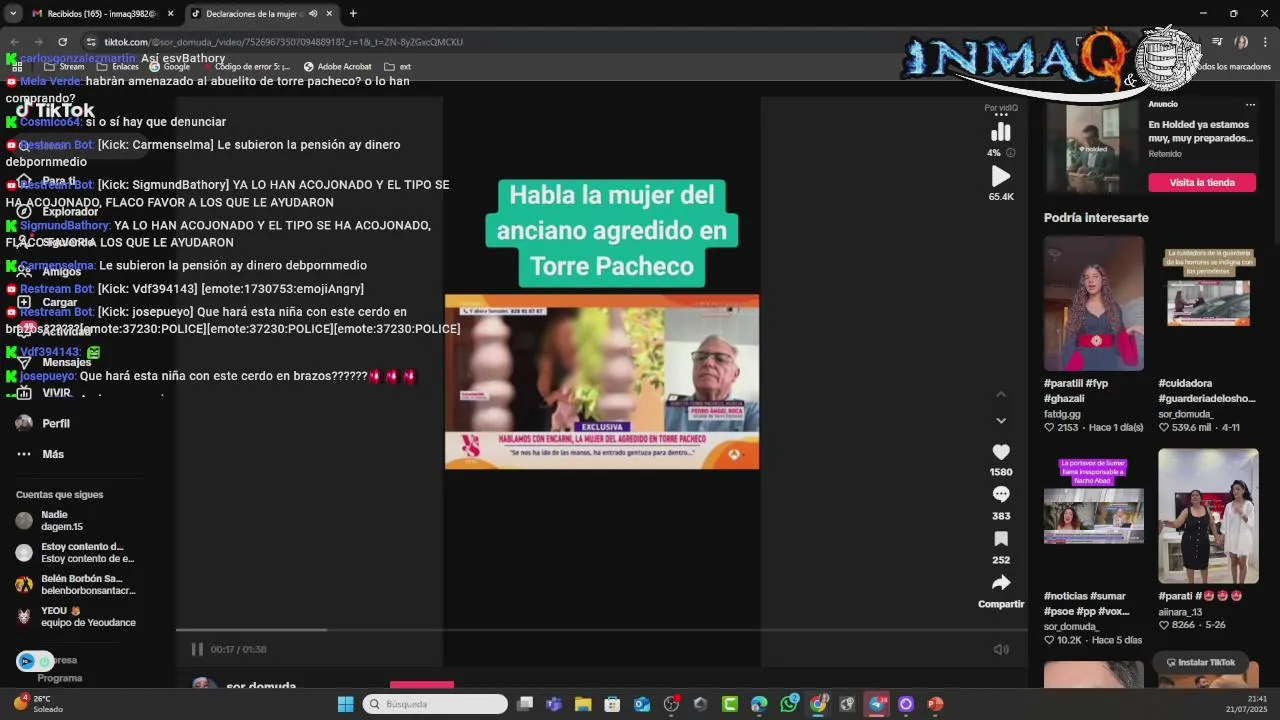Open the ext bookmarks folder
Screen dimensions: 1280x720
click(x=397, y=67)
